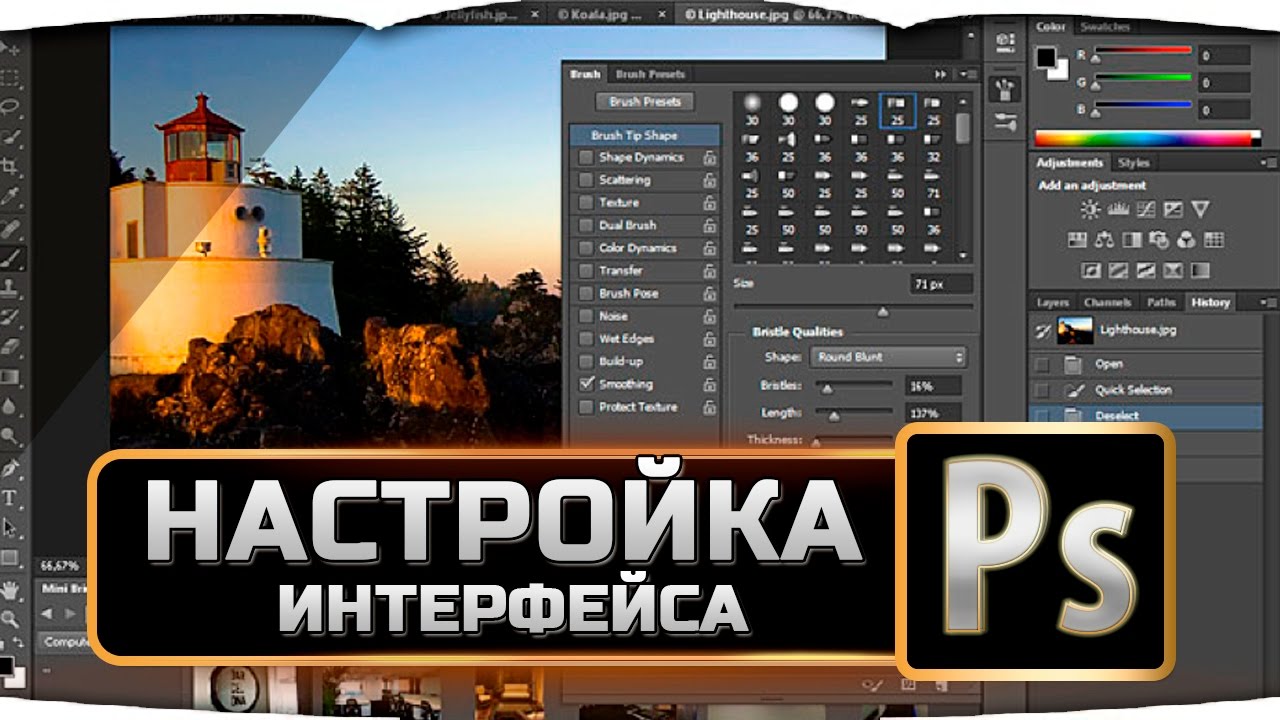The height and width of the screenshot is (720, 1280).
Task: Select the Open history state
Action: [1146, 364]
